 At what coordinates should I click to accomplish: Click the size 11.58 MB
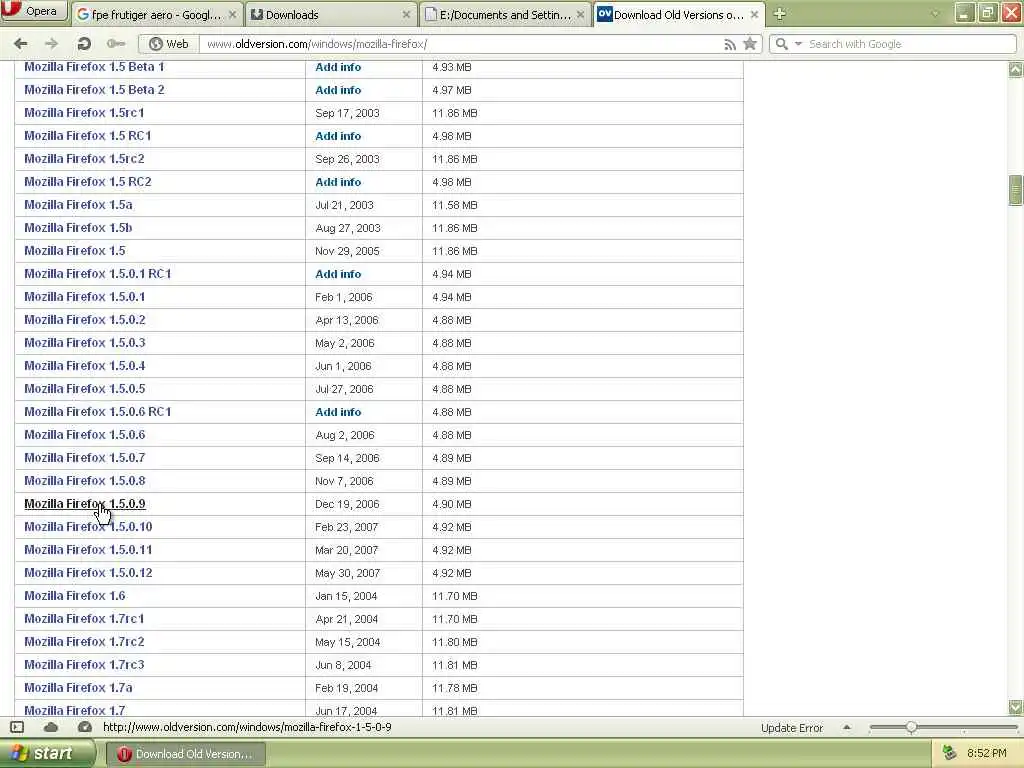455,205
